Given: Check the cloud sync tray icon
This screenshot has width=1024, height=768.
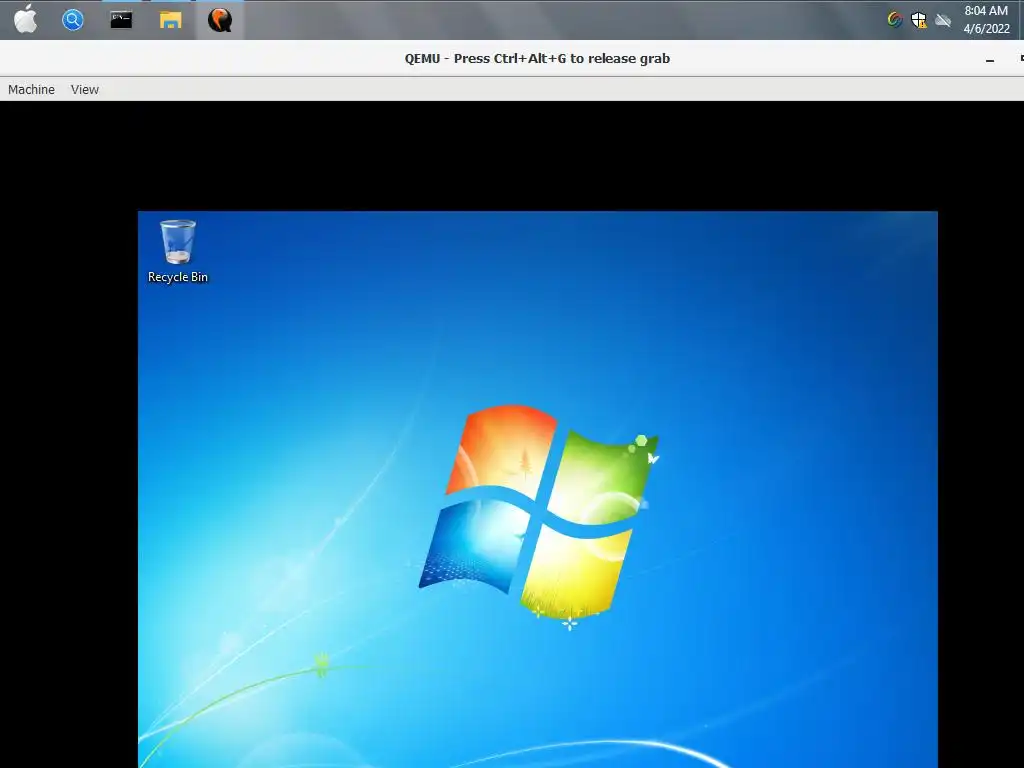Looking at the screenshot, I should pos(943,20).
